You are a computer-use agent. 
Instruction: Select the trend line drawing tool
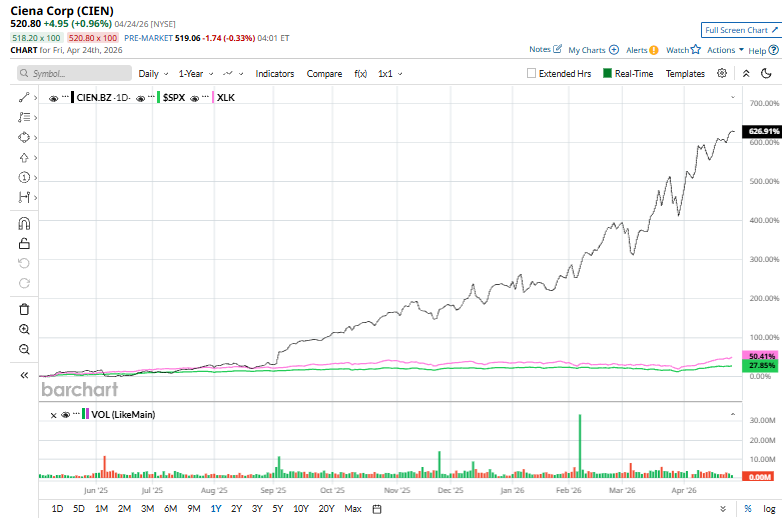[23, 97]
